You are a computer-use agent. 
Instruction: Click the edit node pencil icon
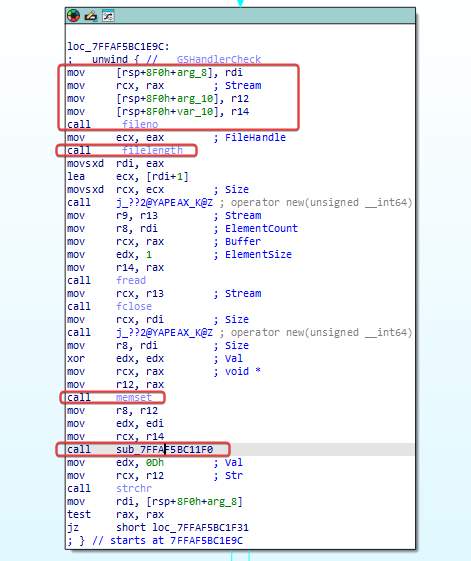91,16
